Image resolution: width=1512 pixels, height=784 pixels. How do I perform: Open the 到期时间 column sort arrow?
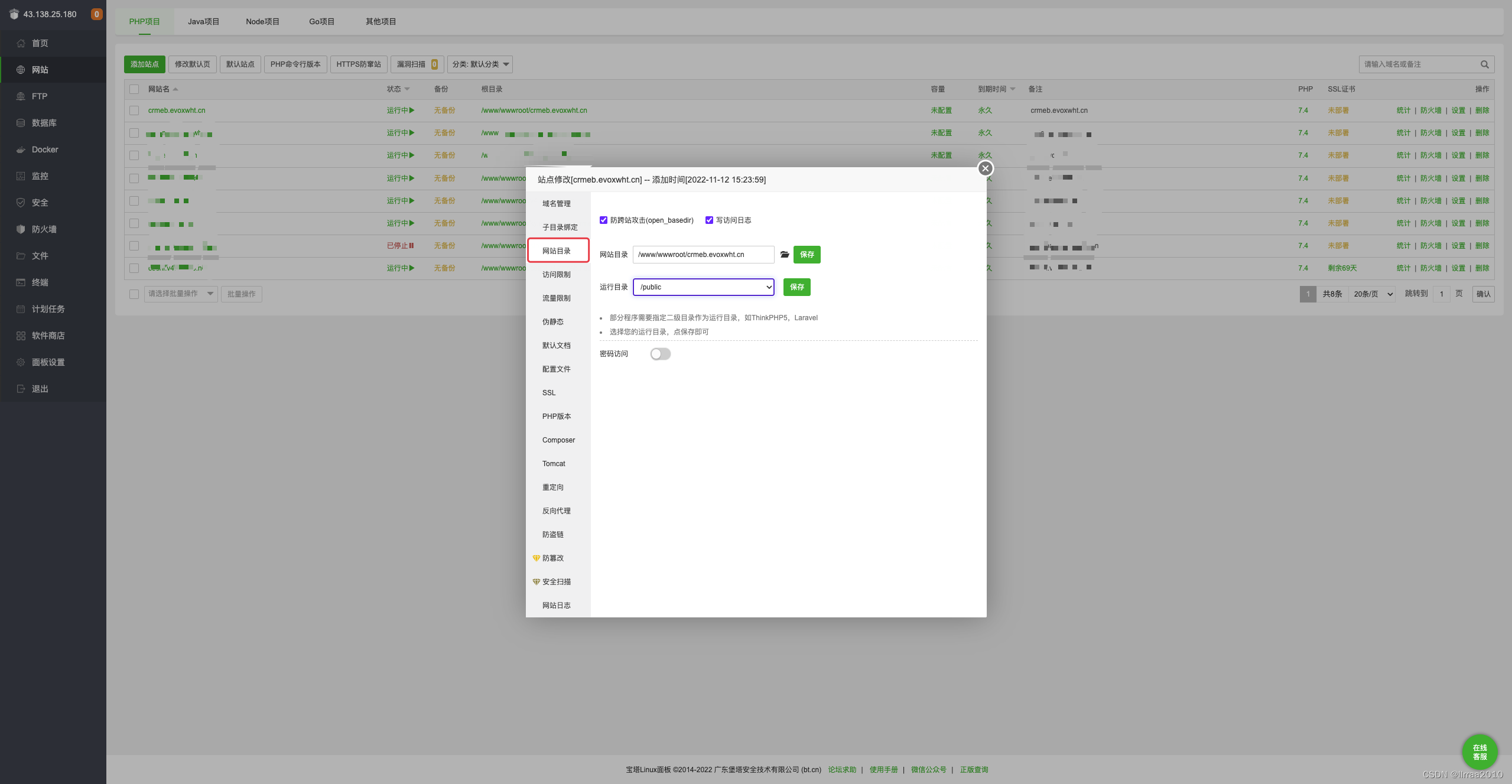[x=1012, y=89]
